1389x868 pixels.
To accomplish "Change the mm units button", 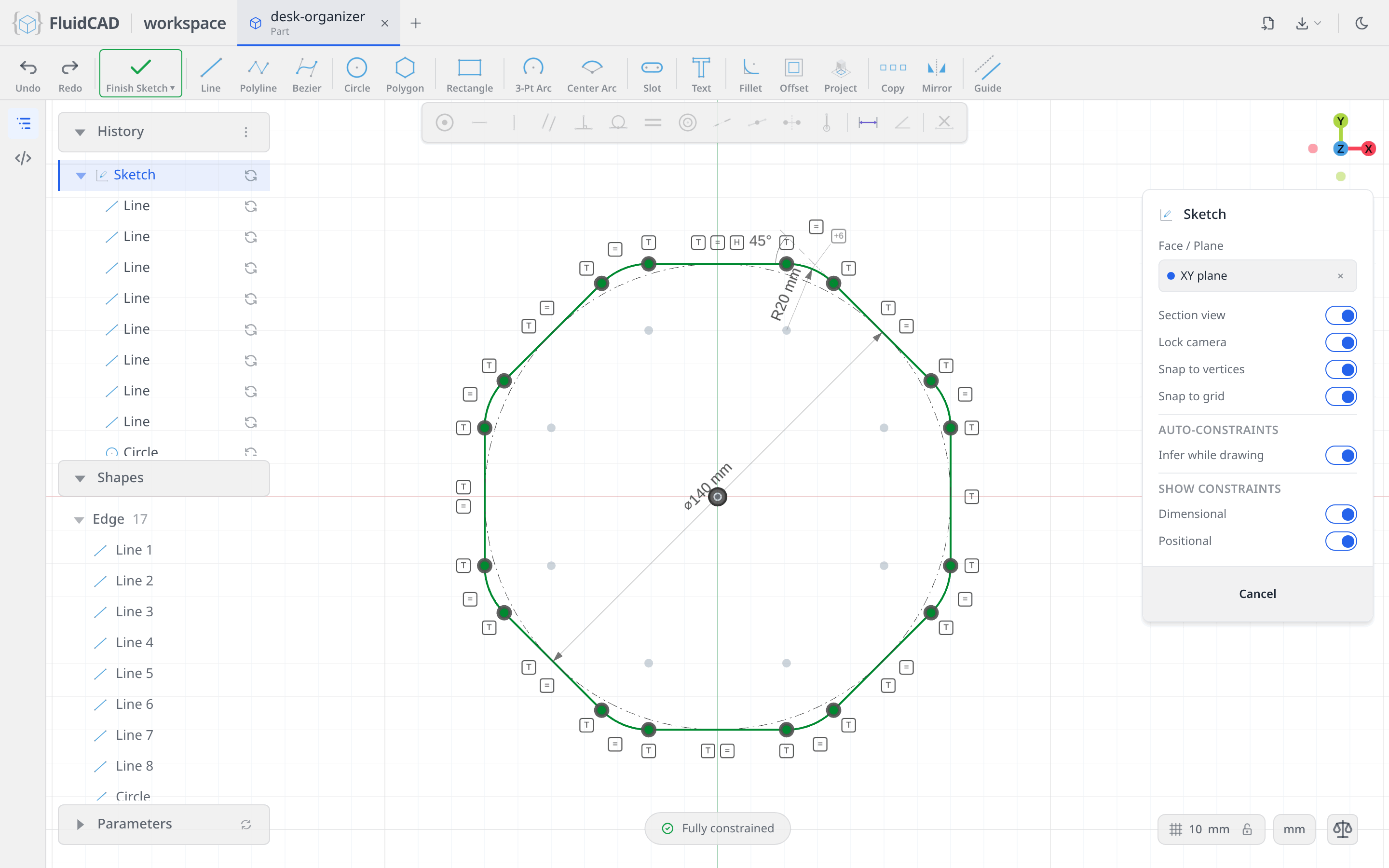I will point(1294,829).
